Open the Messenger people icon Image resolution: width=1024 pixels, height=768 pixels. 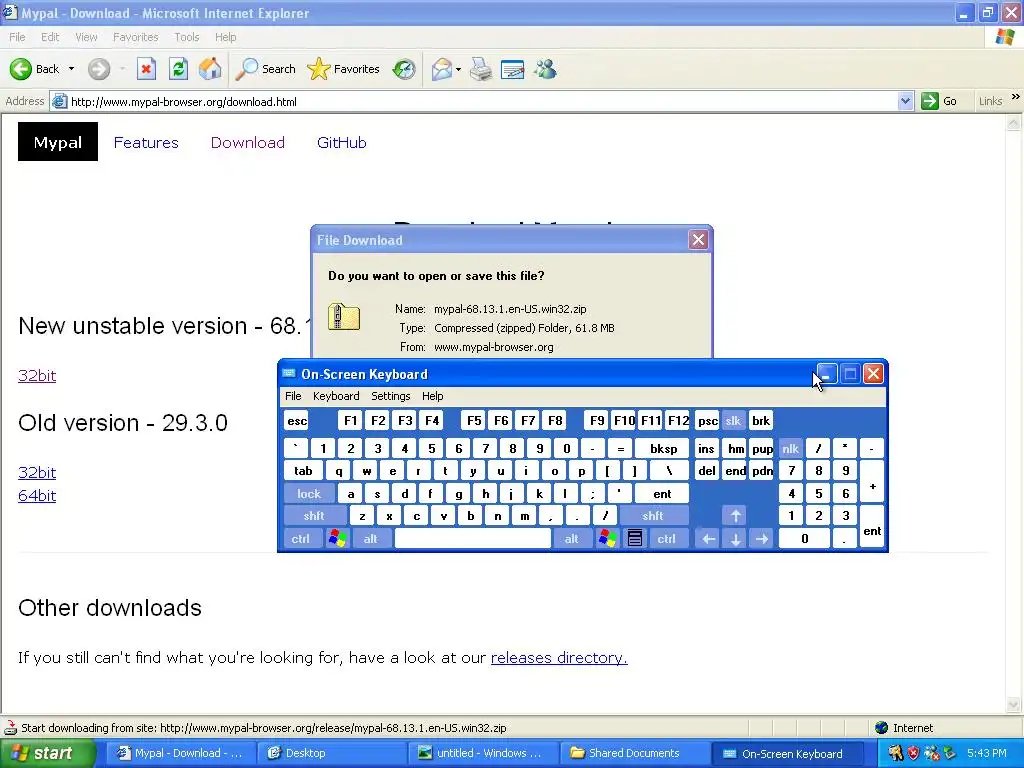[x=545, y=69]
